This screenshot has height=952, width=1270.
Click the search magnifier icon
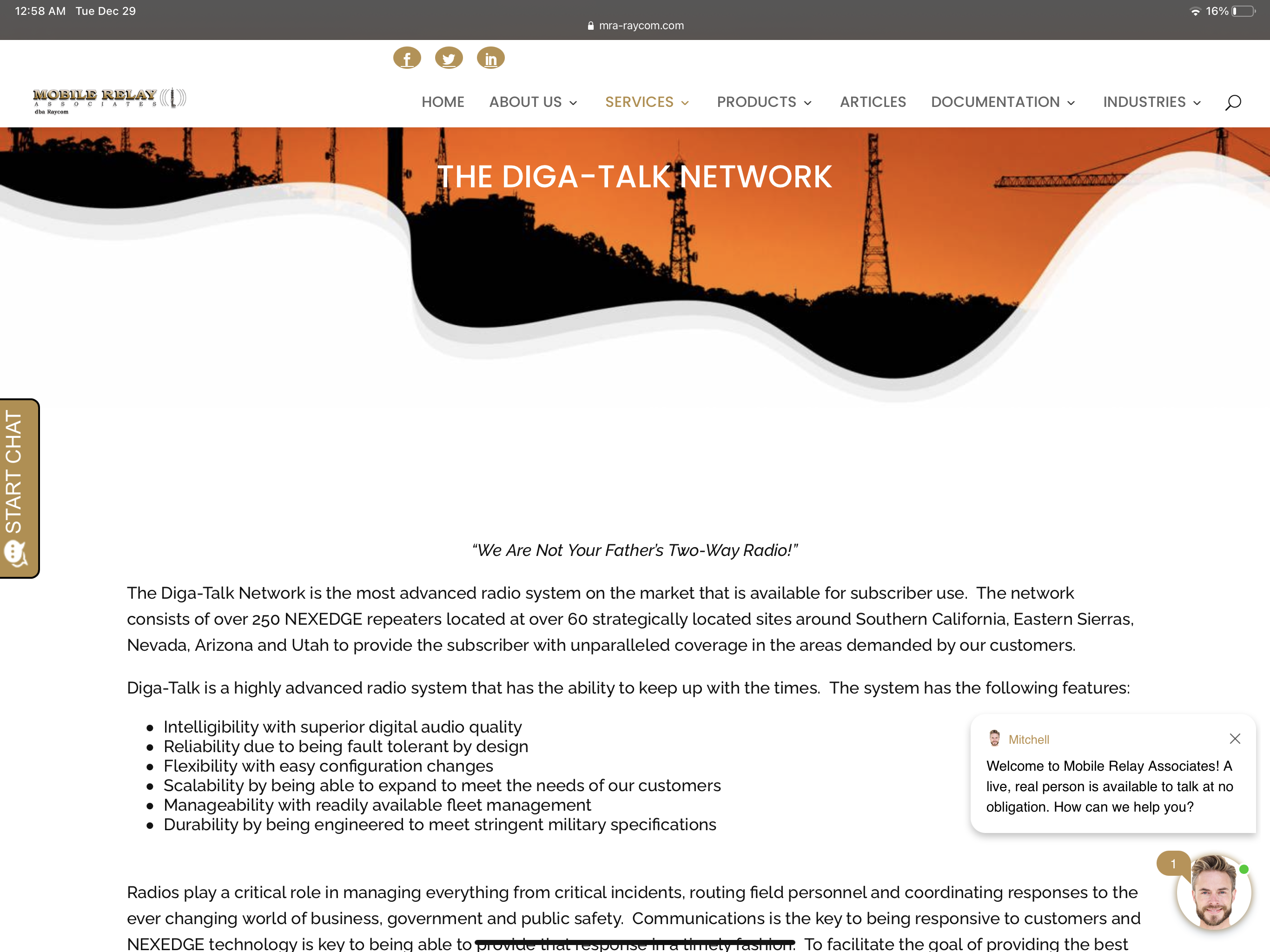click(x=1233, y=102)
